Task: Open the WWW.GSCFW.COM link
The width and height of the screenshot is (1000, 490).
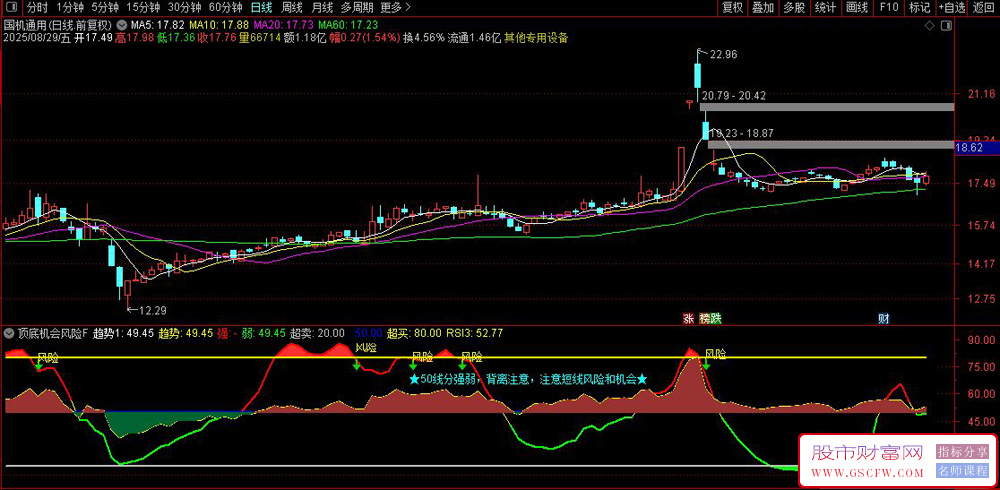Action: pyautogui.click(x=867, y=473)
